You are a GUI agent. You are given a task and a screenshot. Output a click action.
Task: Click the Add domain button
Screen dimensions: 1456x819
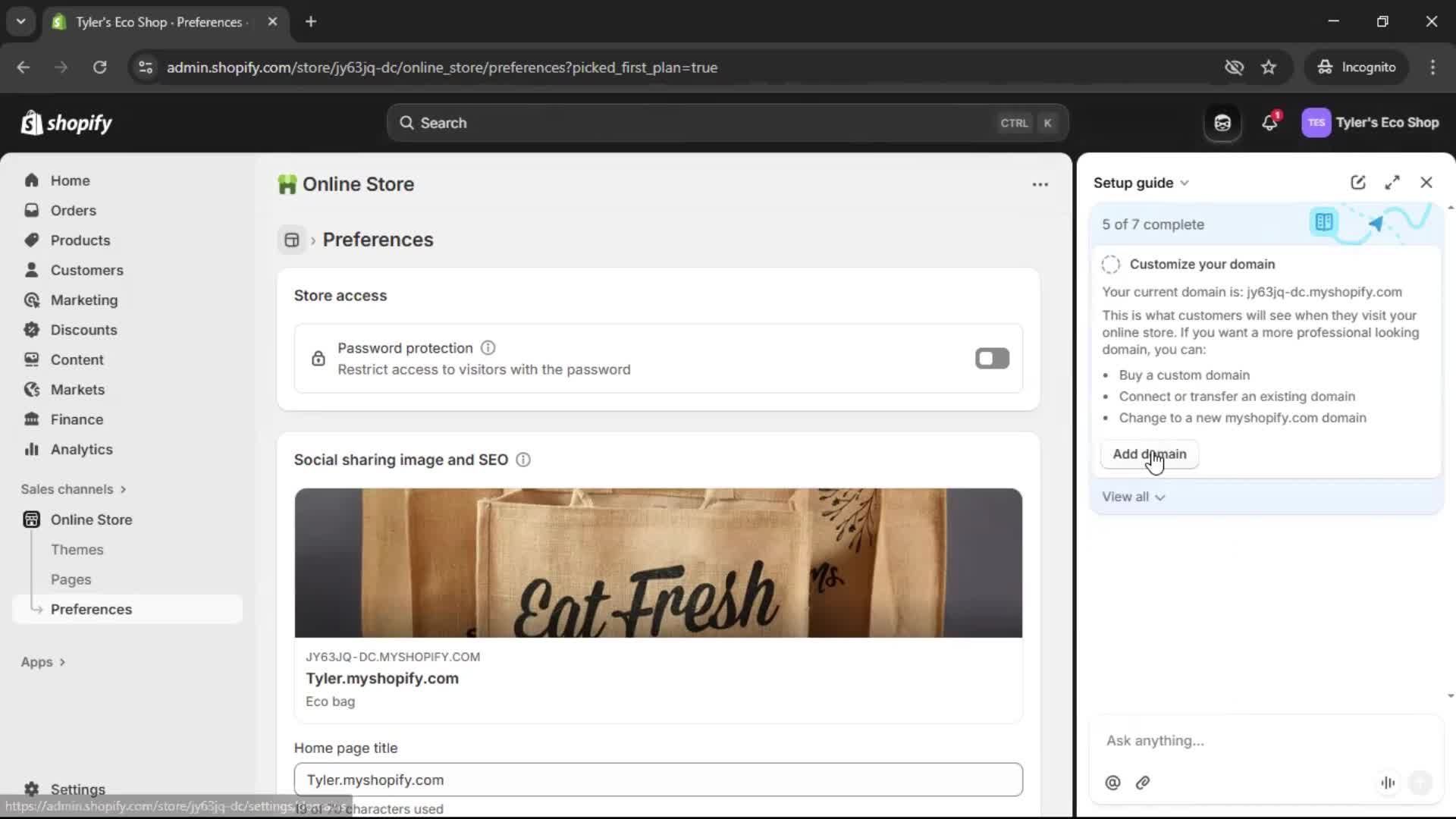coord(1148,454)
